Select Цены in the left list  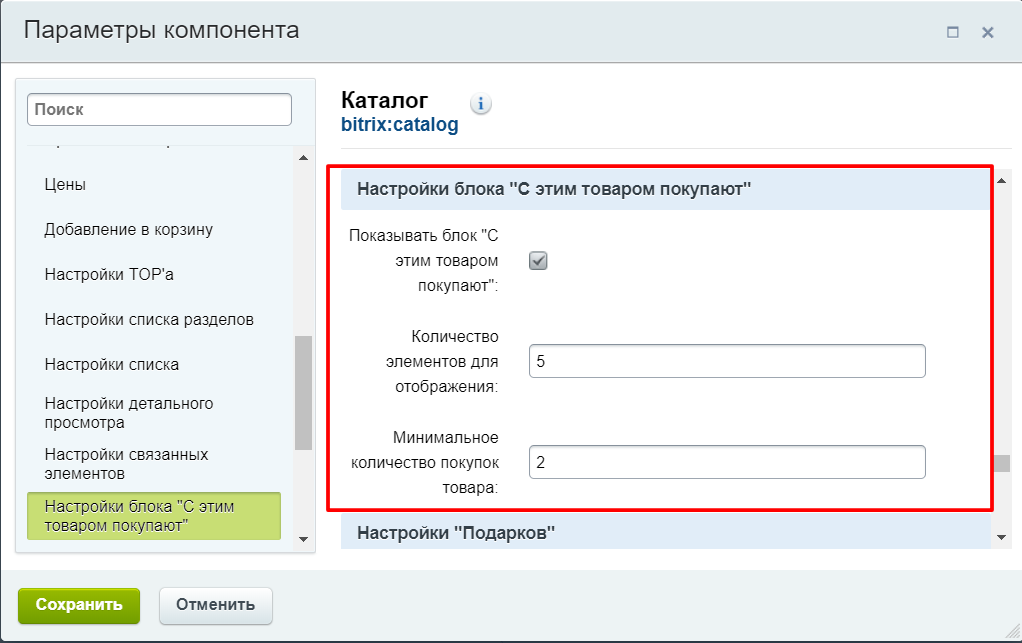[65, 184]
